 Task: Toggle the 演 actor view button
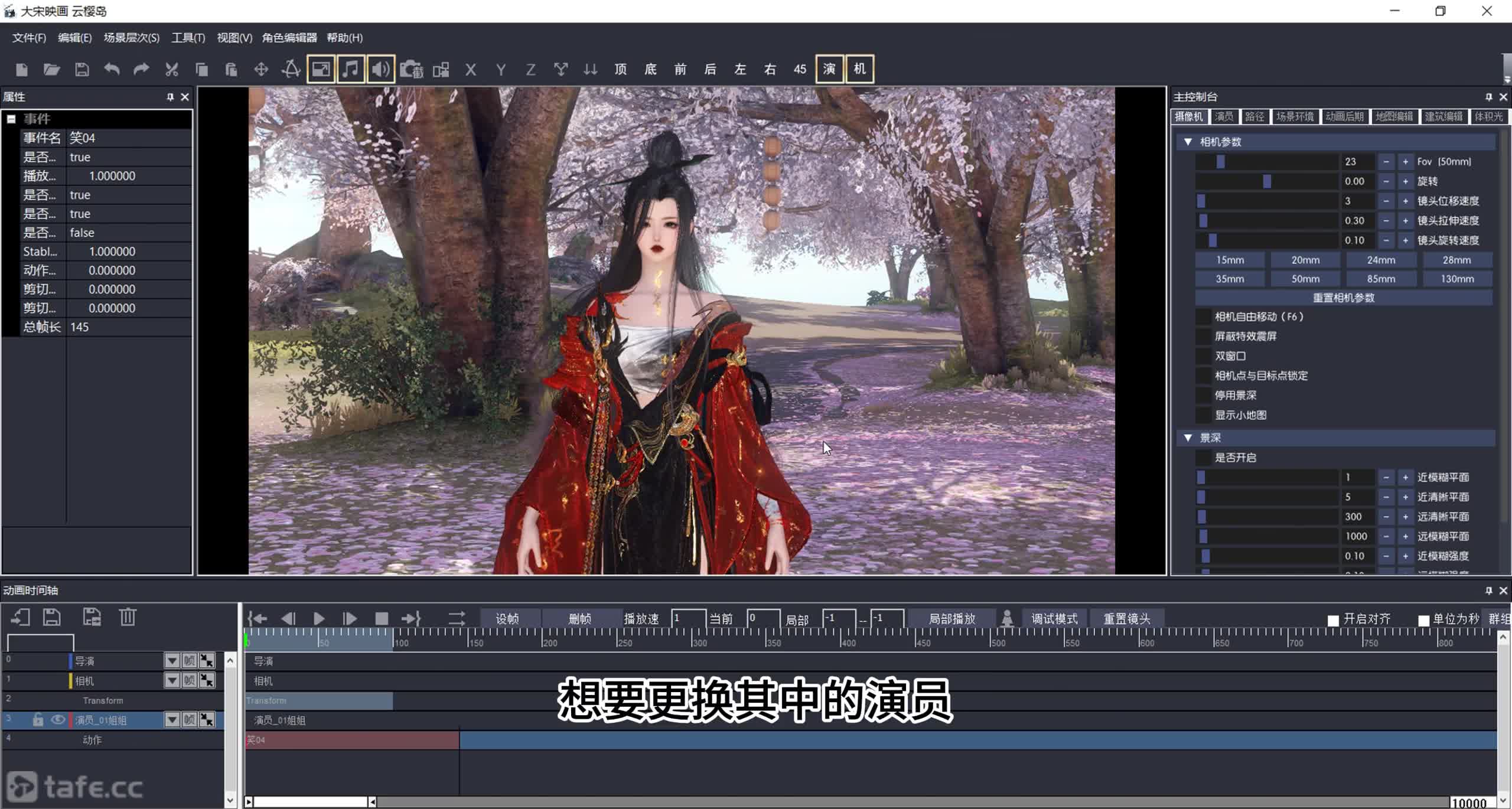(829, 69)
